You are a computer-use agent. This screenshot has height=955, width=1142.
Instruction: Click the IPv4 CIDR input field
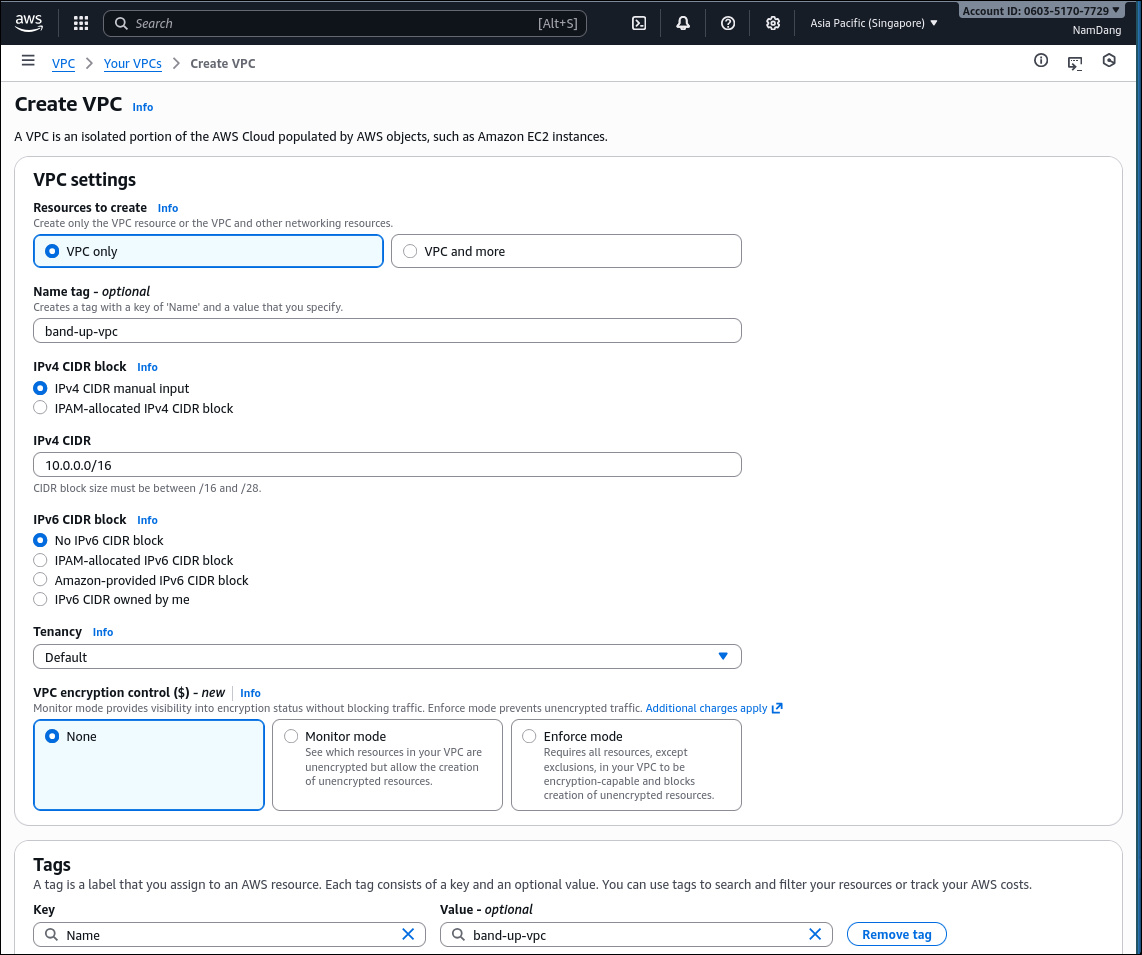(387, 465)
